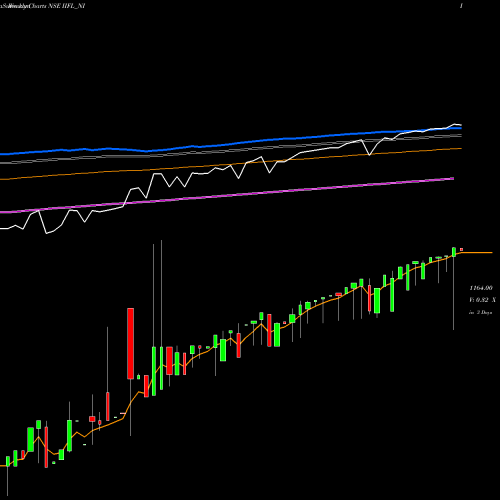Click the chart title containing 'NSE IIFL_NI'
This screenshot has width=500, height=500.
tap(43, 6)
